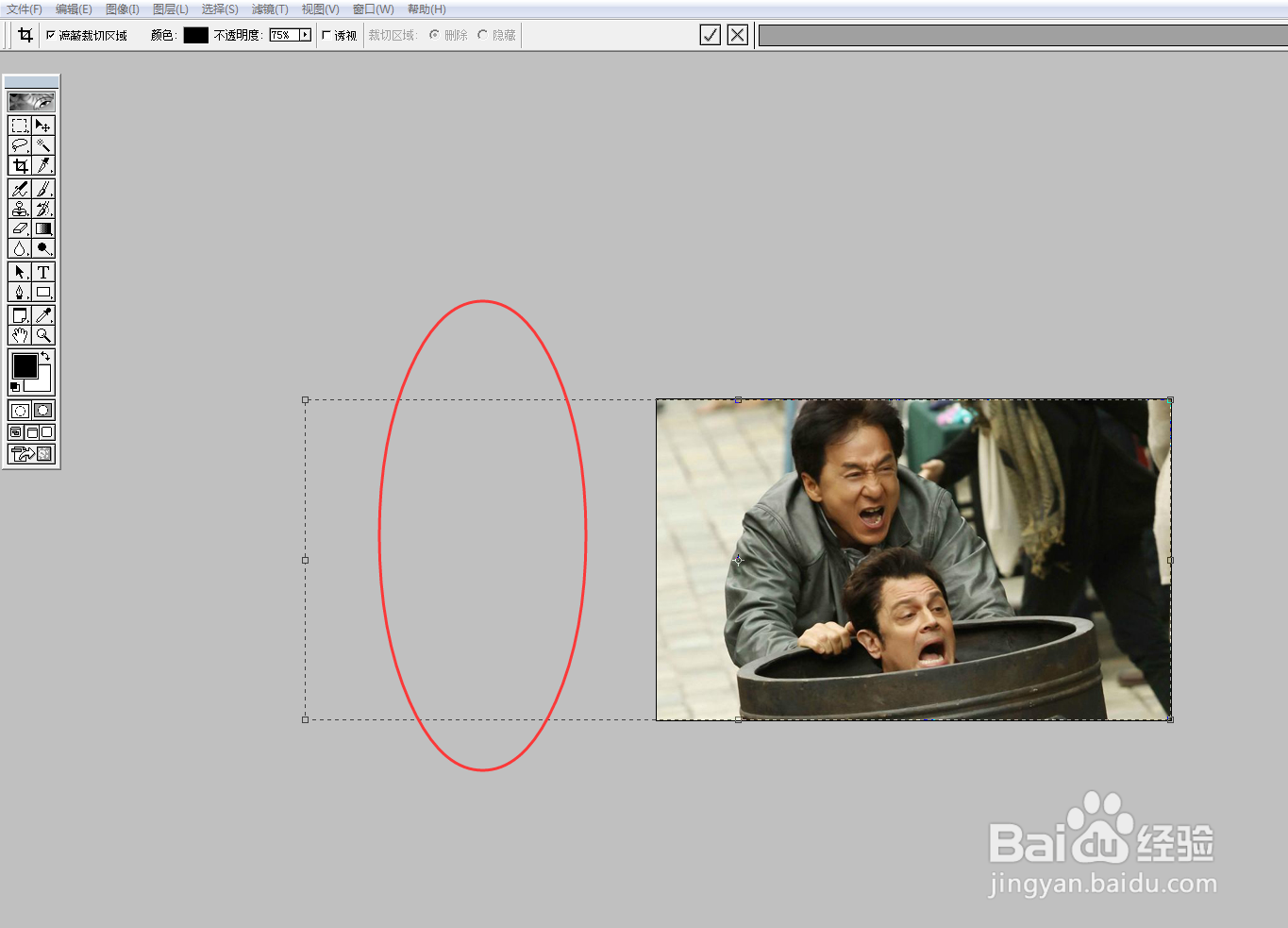Select the Gradient tool

click(43, 228)
